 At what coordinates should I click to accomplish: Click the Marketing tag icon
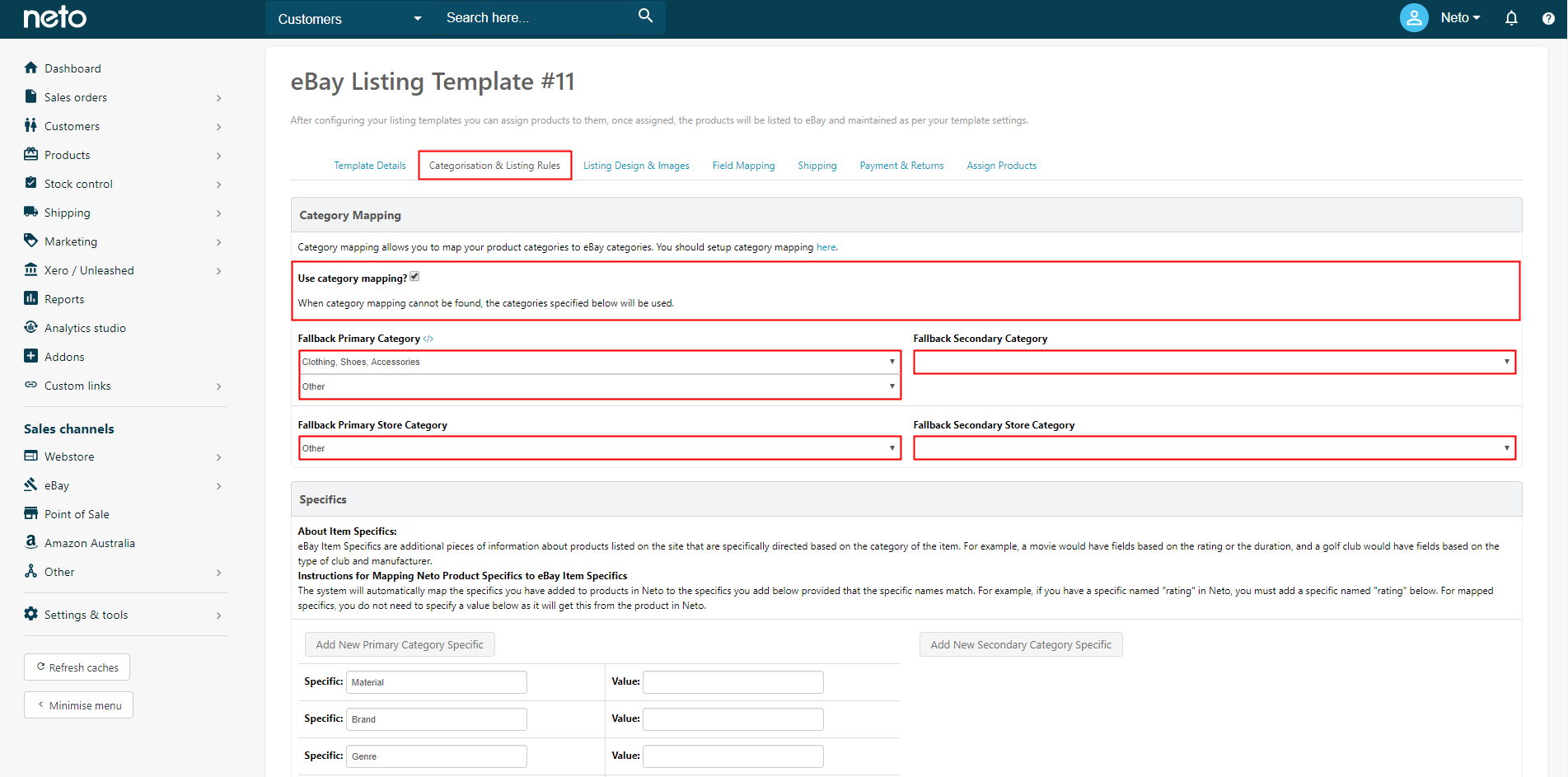(x=31, y=241)
